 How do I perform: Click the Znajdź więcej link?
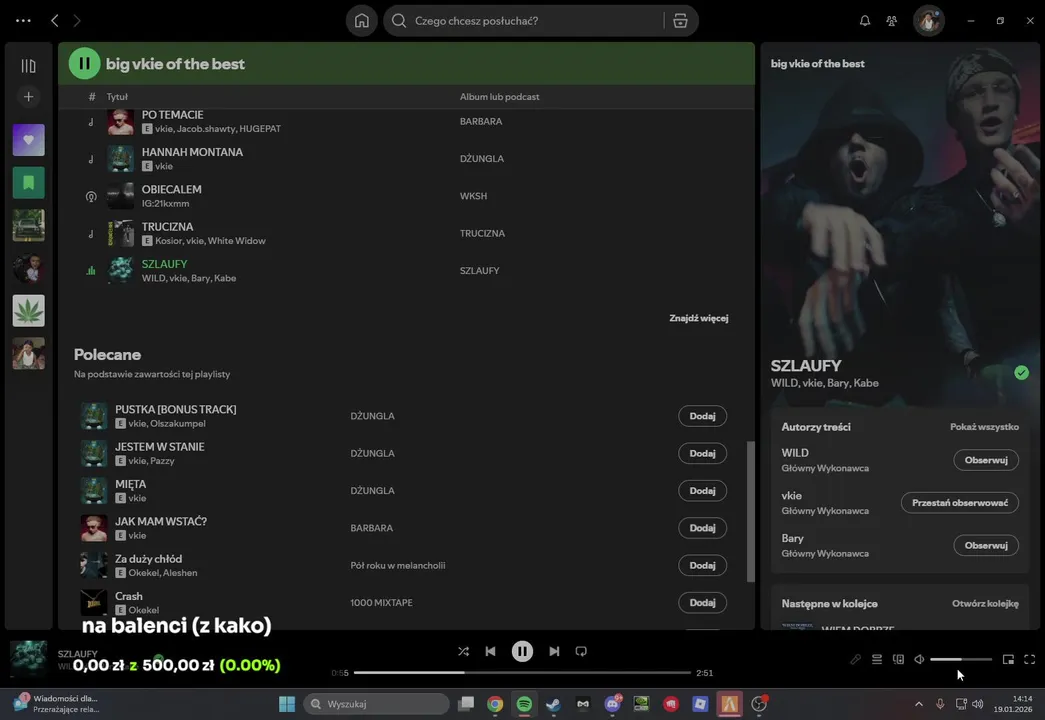tap(698, 318)
